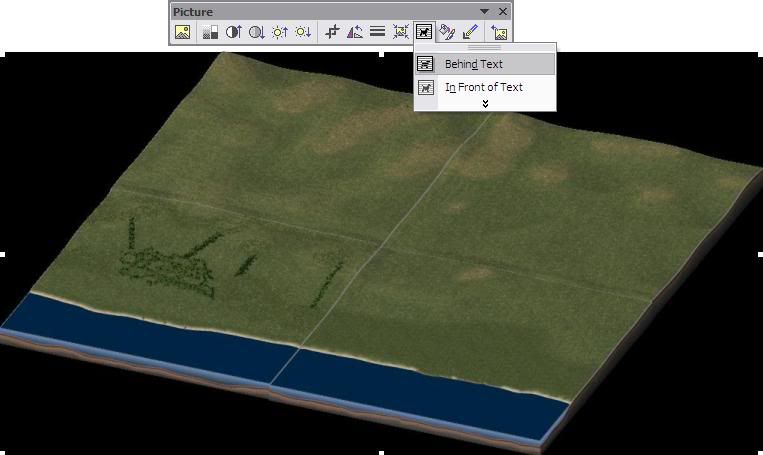
Task: Grab the wrapping menu's move handle
Action: [485, 48]
